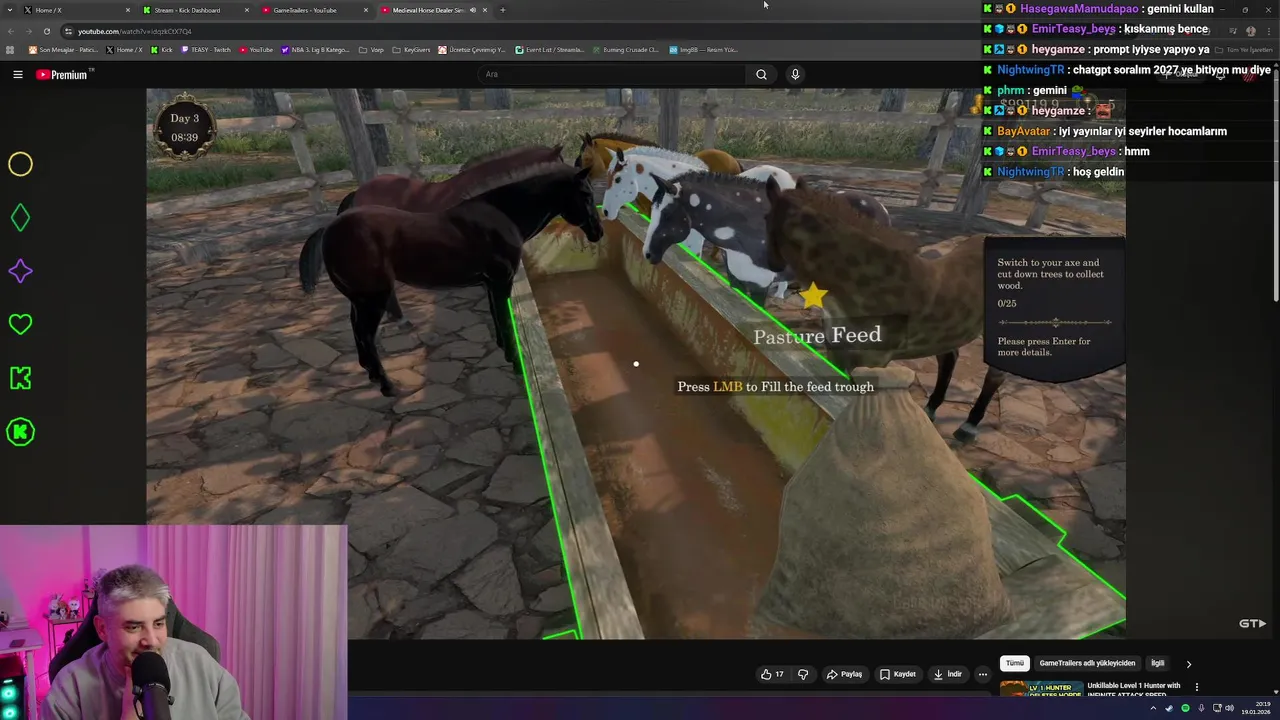Open the Son Mesajlar bookmark

coord(63,49)
